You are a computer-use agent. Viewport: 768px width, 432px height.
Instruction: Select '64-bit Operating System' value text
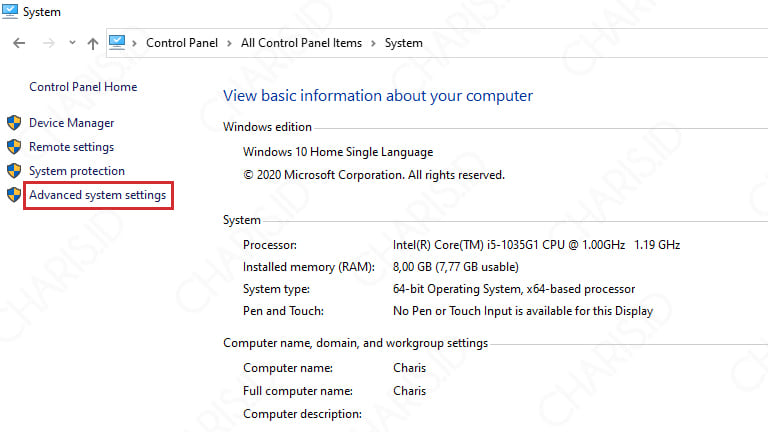pos(514,289)
